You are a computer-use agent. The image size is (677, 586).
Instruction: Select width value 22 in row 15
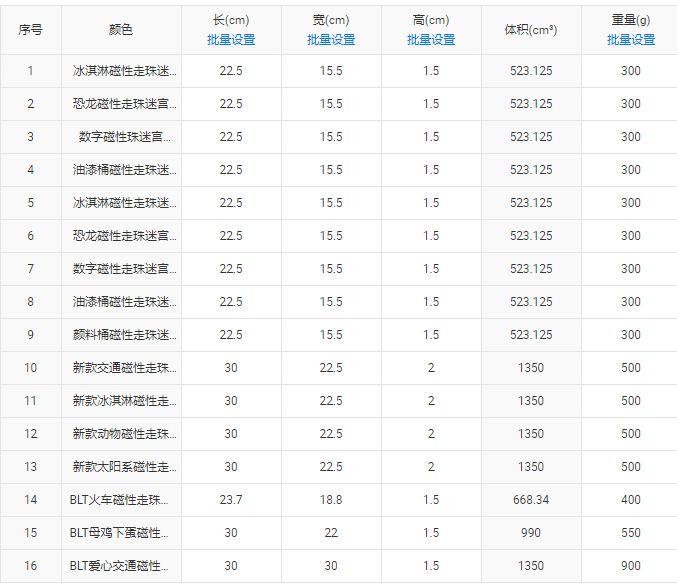(331, 533)
